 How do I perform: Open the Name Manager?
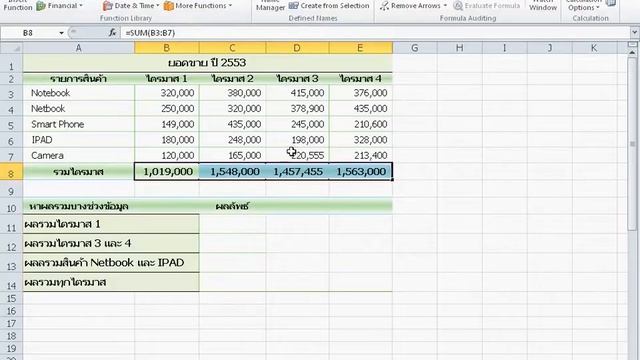[270, 6]
